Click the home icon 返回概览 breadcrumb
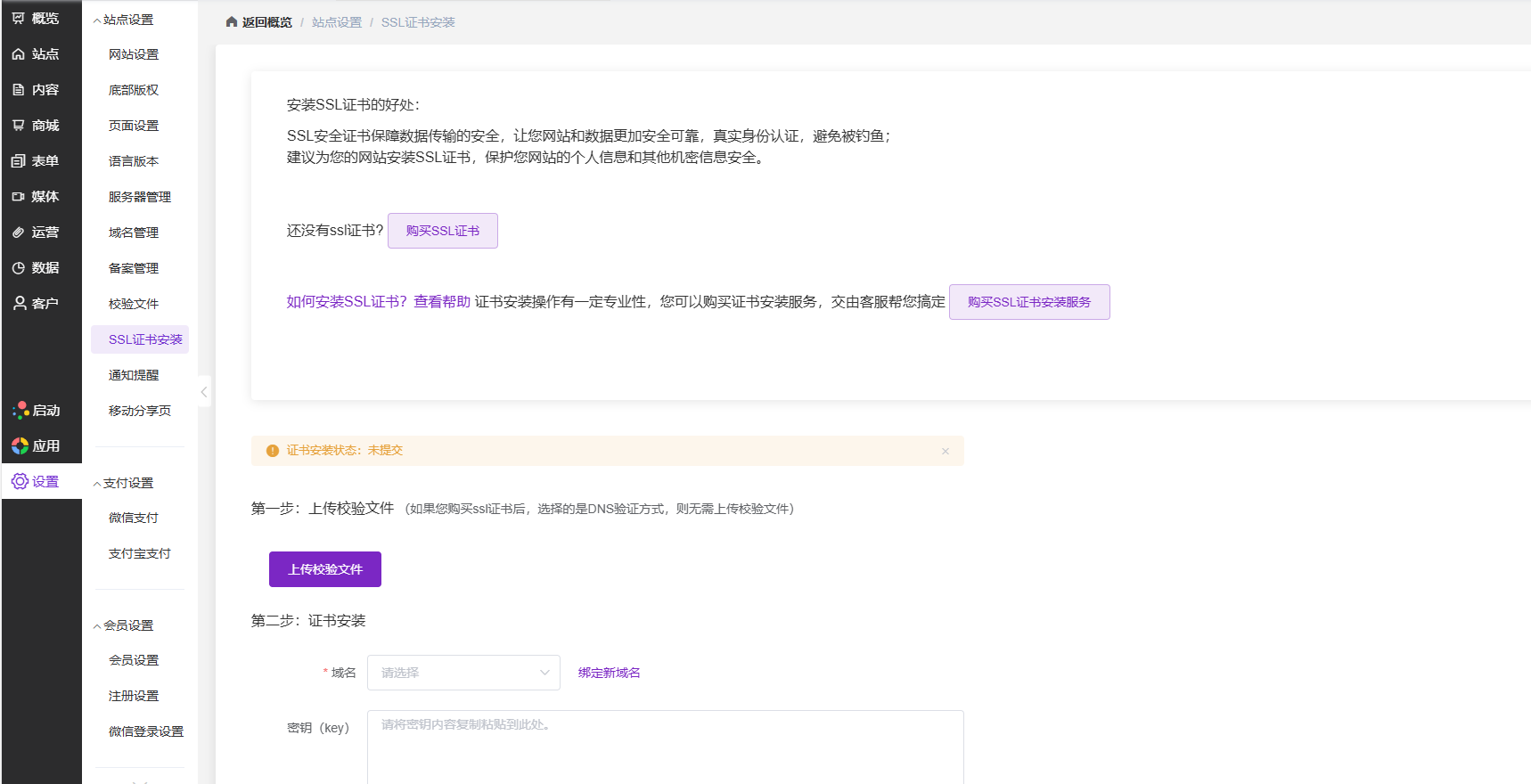 click(232, 22)
